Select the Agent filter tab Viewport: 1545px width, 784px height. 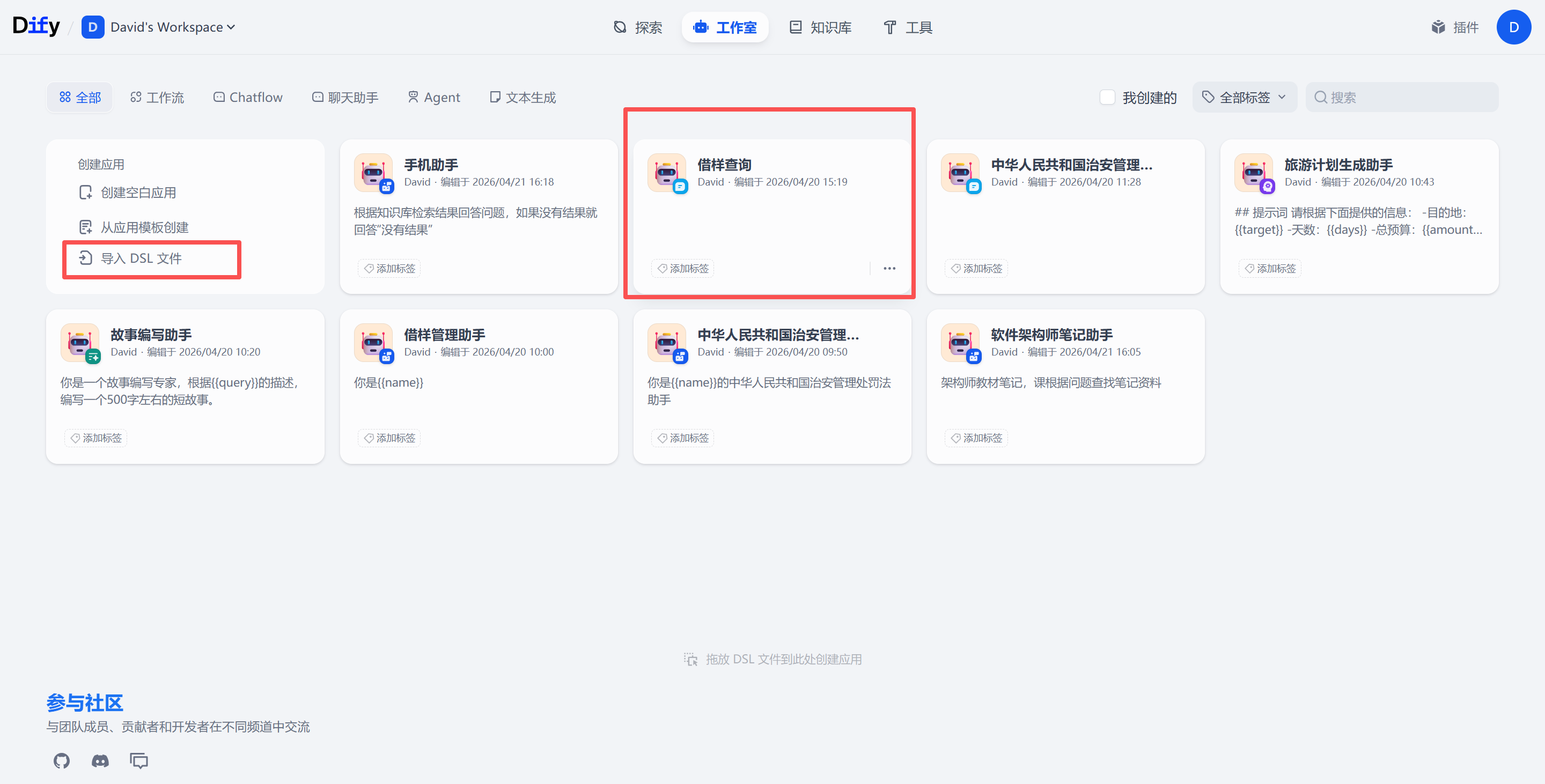(433, 97)
